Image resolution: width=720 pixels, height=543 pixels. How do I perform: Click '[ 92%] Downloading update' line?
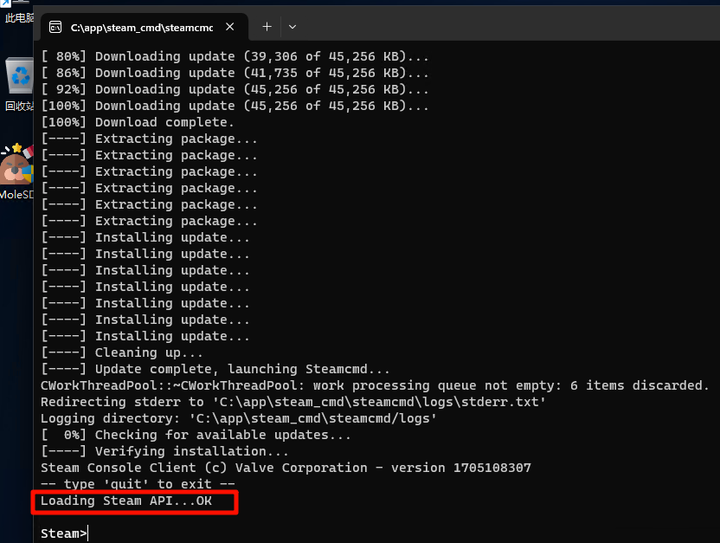[x=235, y=90]
